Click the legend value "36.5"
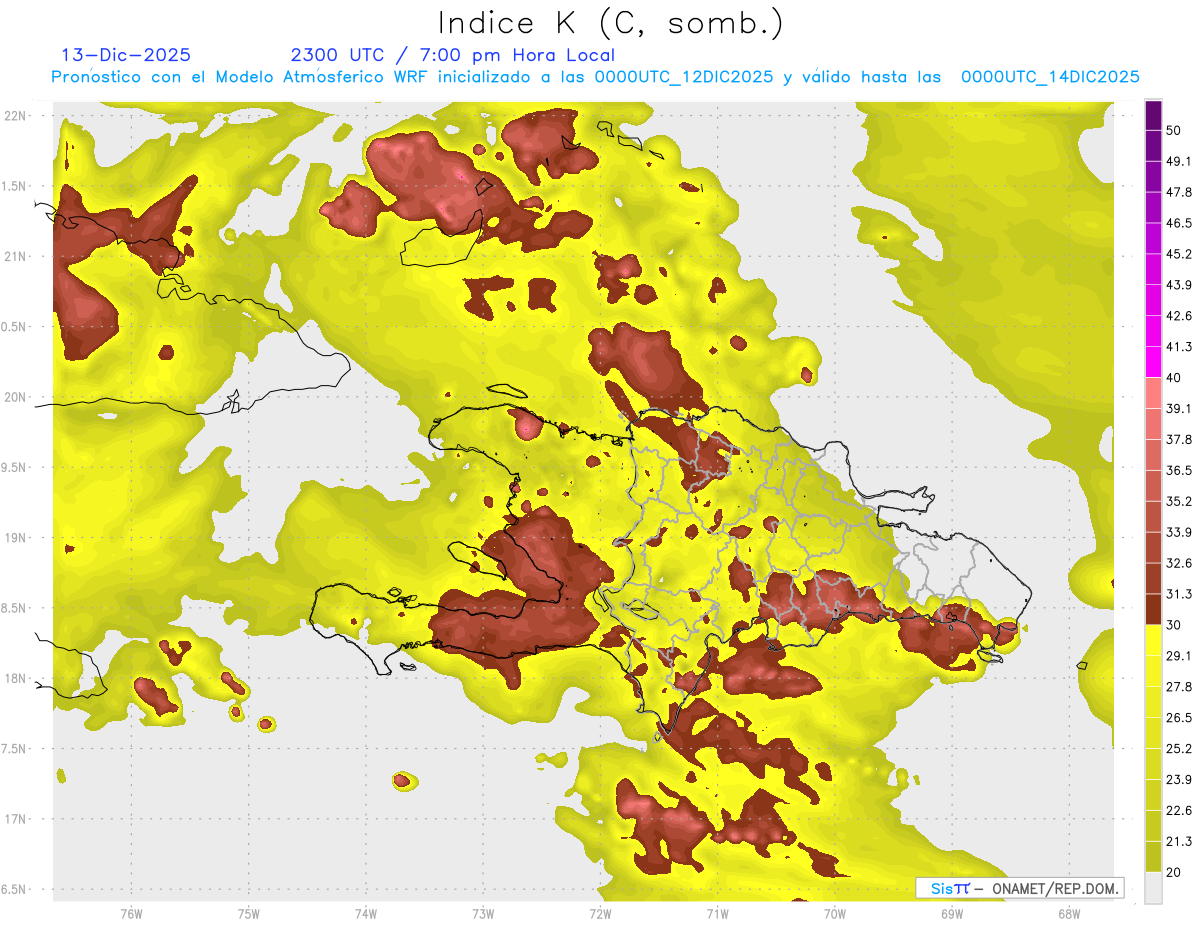The image size is (1200, 927). pos(1179,470)
